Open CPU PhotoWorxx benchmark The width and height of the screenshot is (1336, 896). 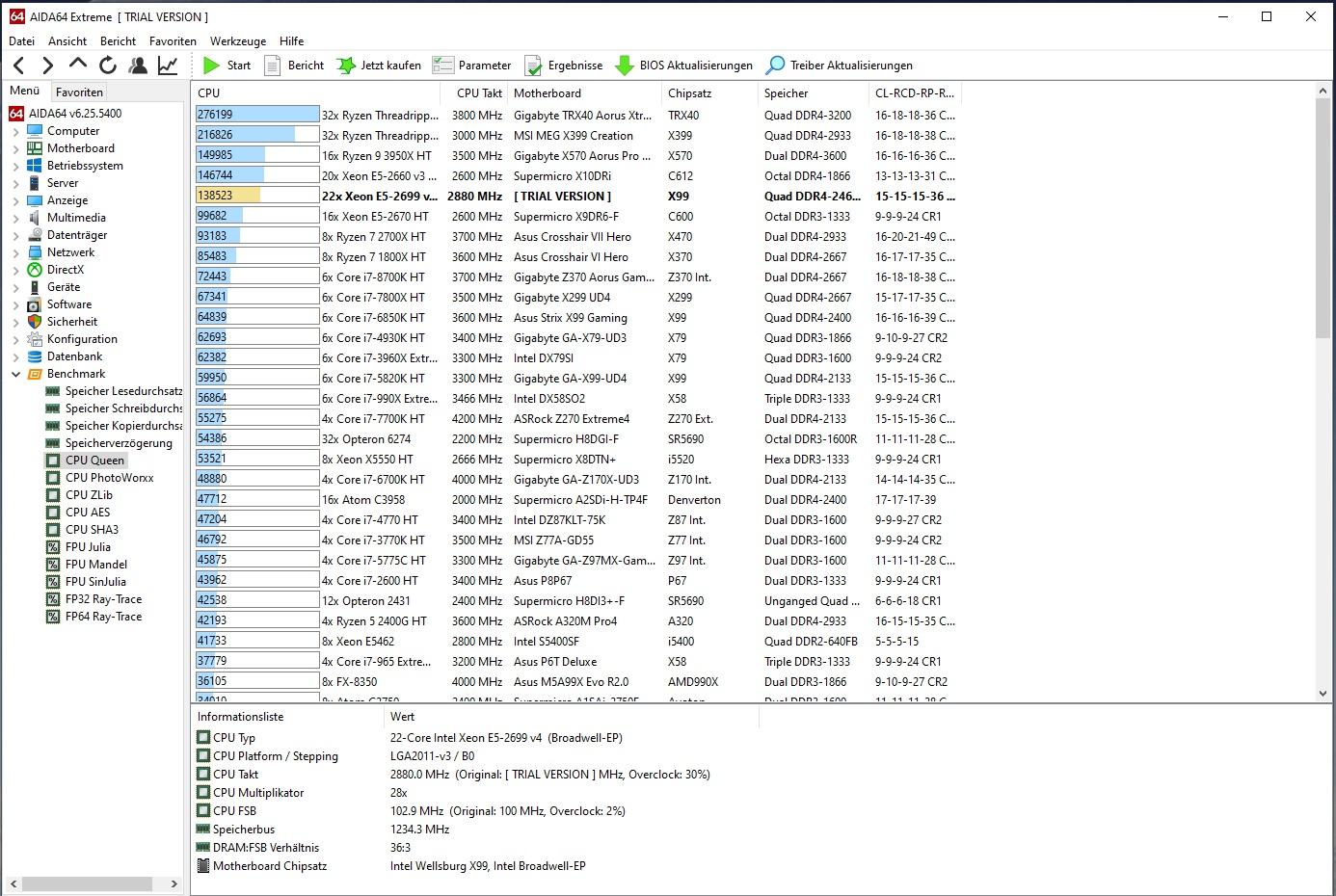(x=109, y=478)
